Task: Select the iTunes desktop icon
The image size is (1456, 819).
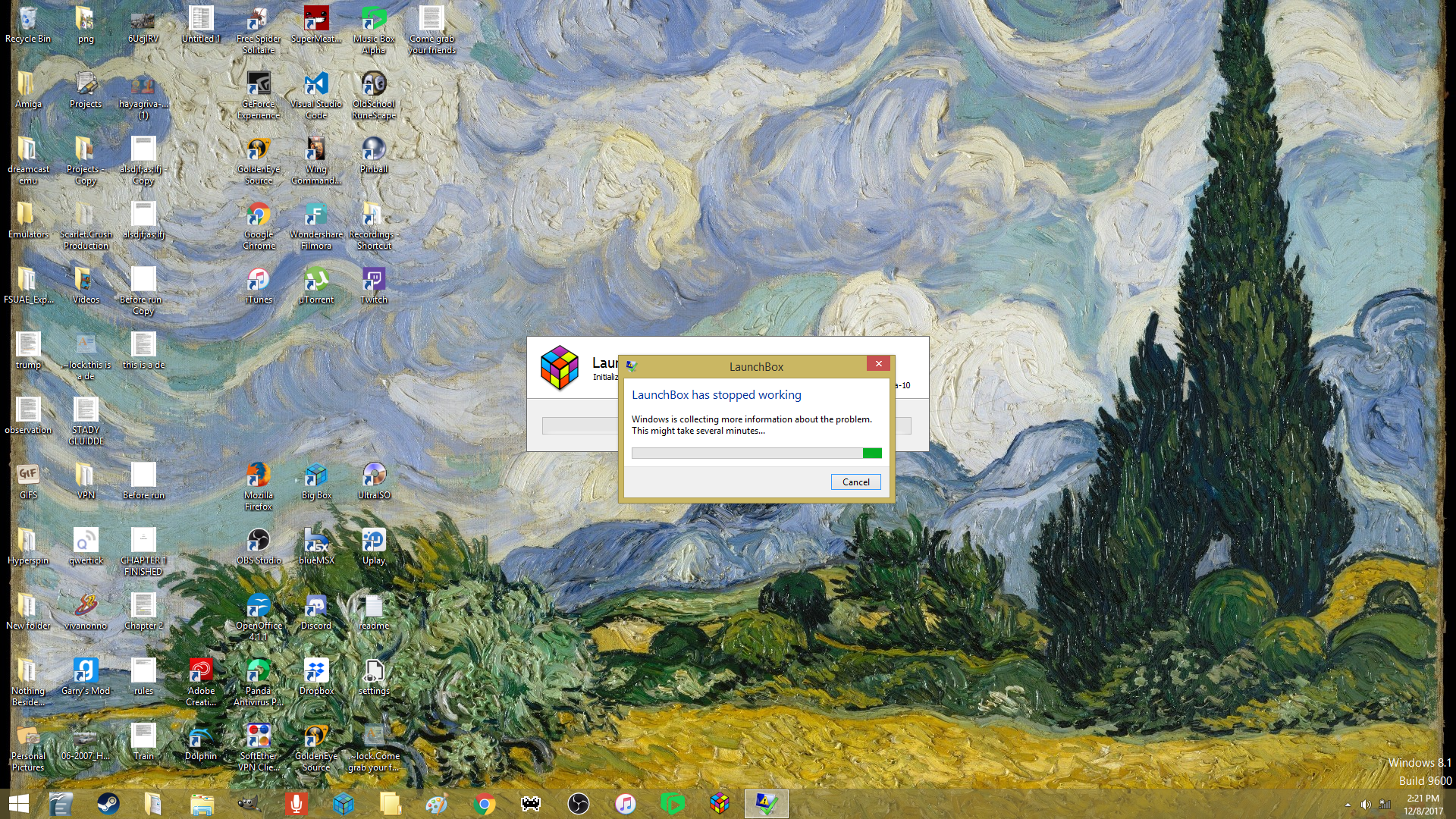Action: tap(259, 285)
